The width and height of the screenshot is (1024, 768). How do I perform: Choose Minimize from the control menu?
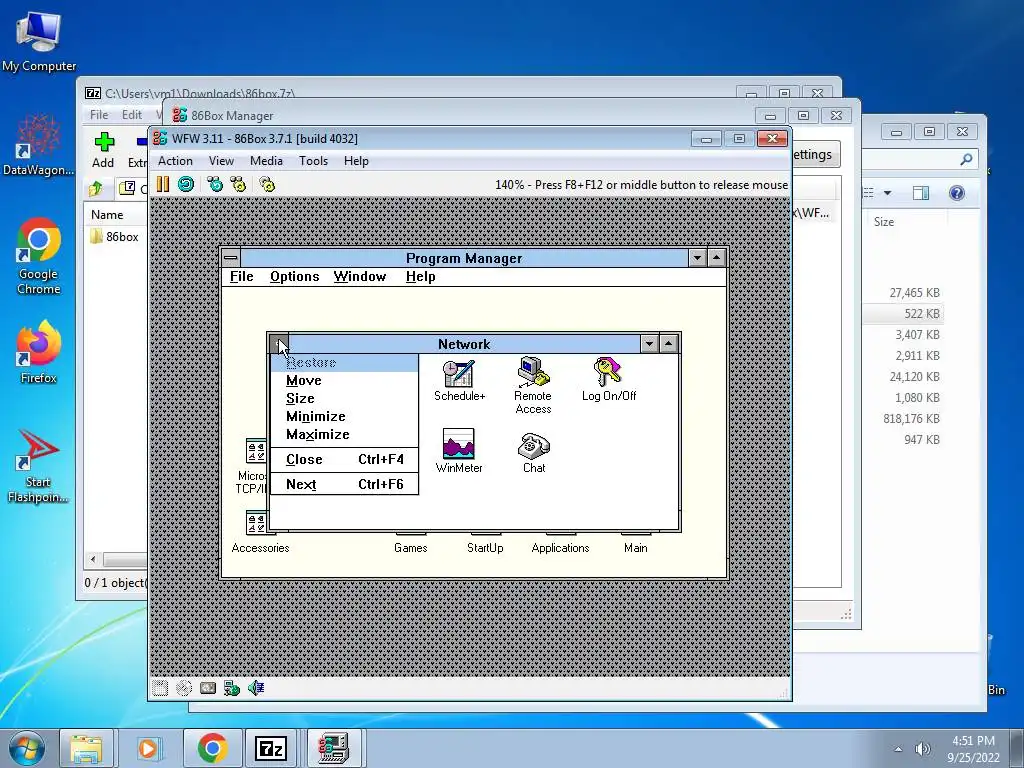point(344,417)
